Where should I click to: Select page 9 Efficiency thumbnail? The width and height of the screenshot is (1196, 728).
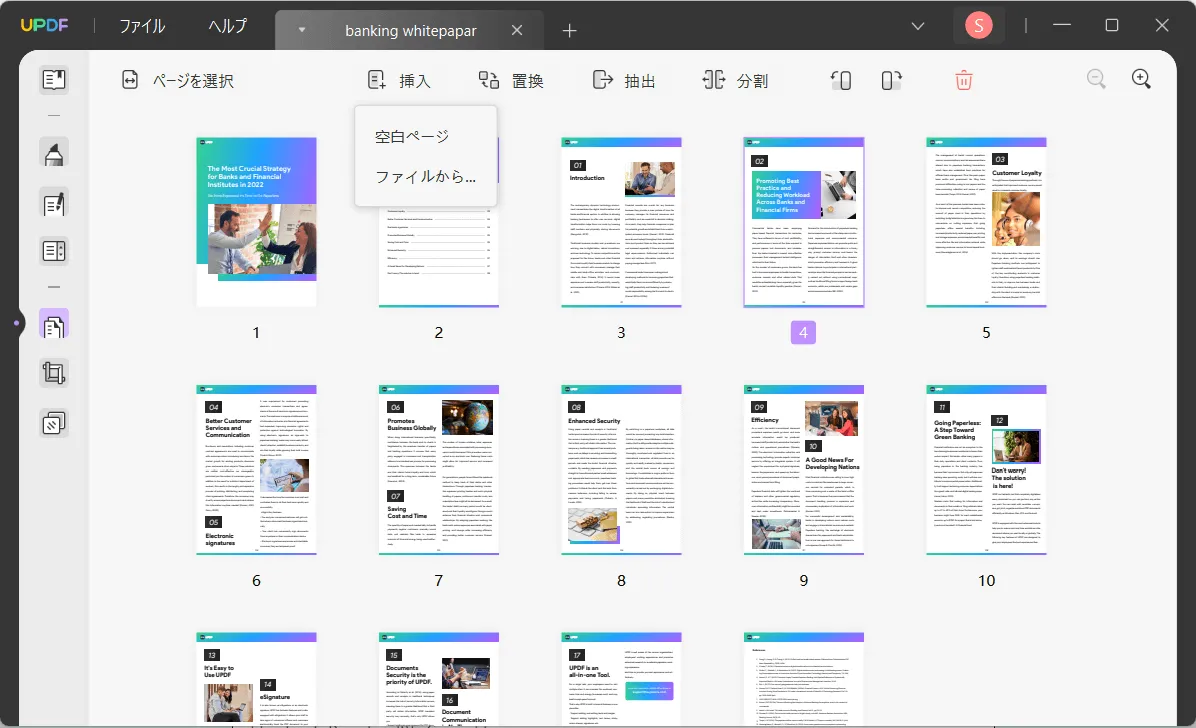(804, 470)
